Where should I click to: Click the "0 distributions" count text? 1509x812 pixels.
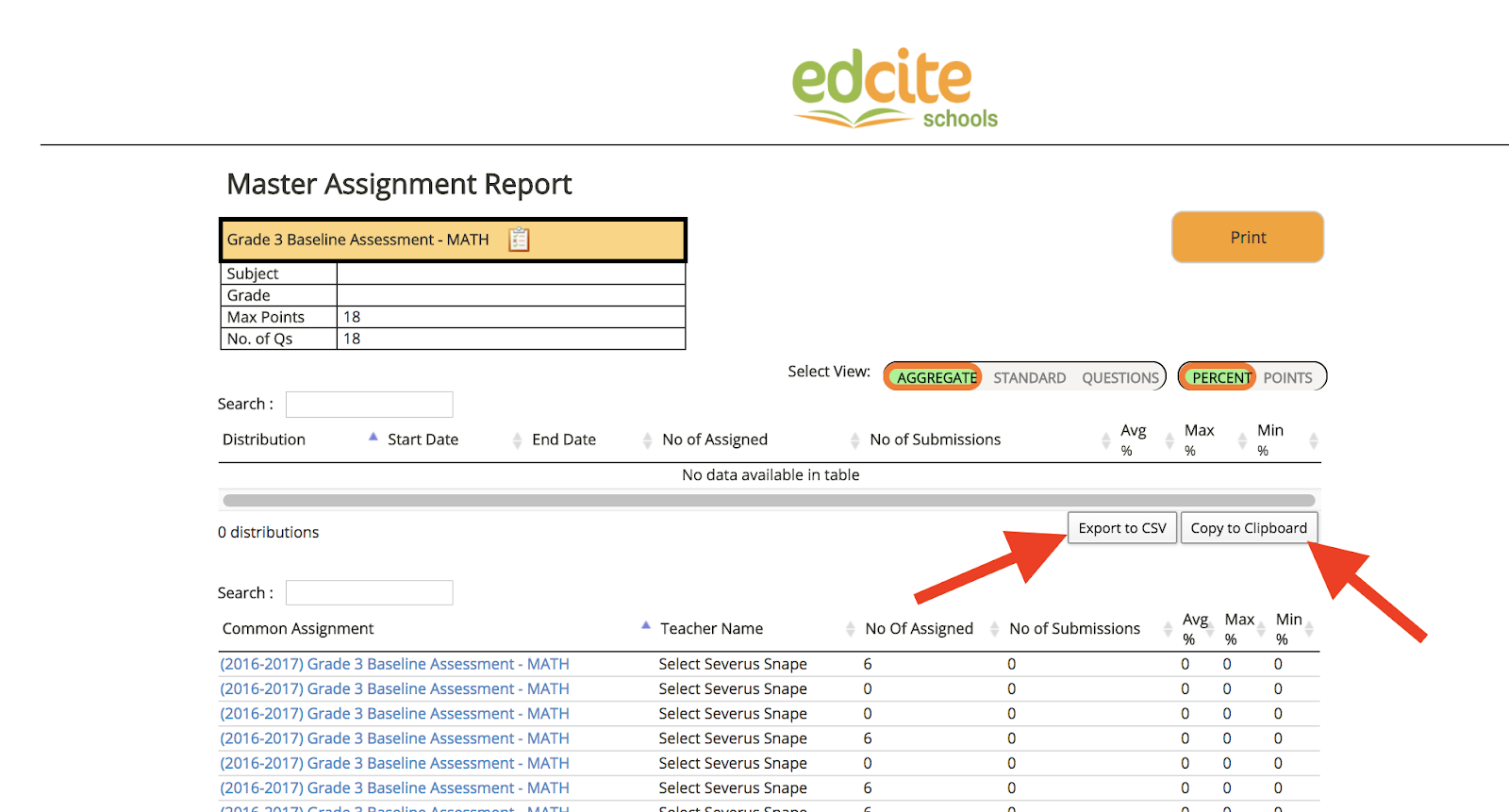[268, 532]
